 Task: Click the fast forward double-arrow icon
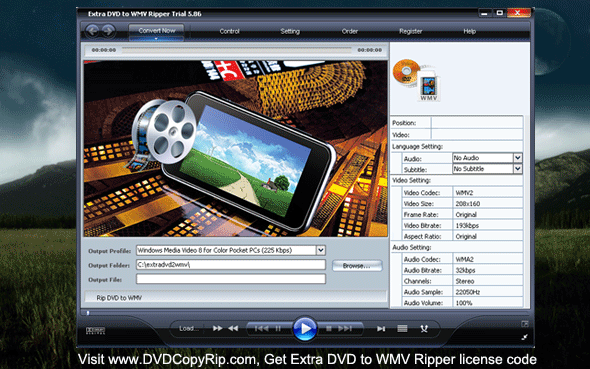(217, 328)
